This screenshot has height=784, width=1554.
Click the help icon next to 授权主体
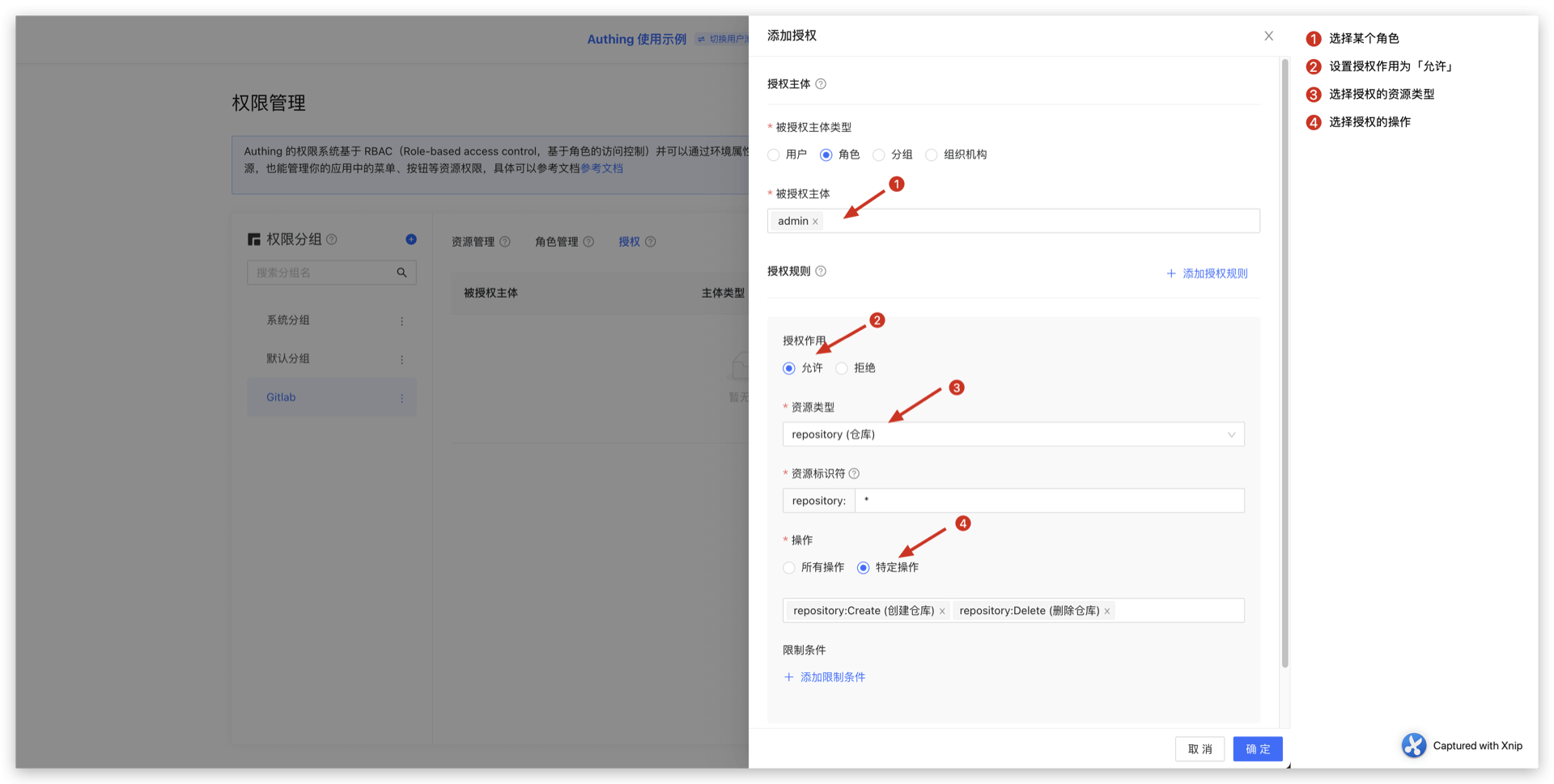[x=821, y=84]
